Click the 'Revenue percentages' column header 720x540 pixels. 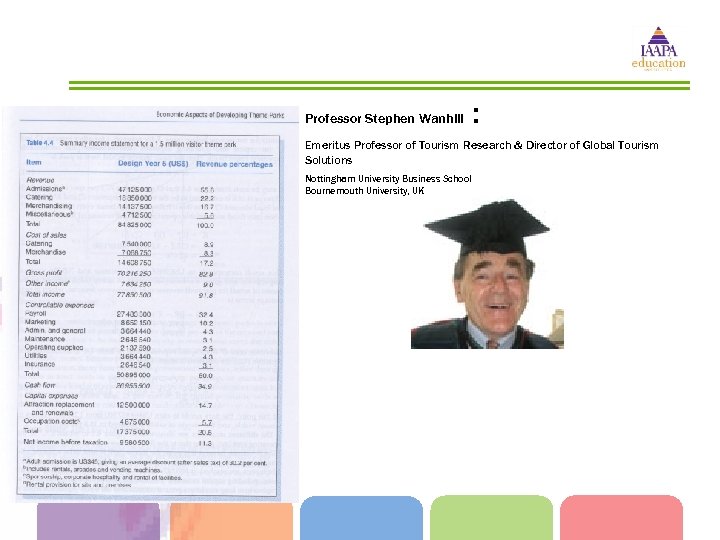(234, 164)
